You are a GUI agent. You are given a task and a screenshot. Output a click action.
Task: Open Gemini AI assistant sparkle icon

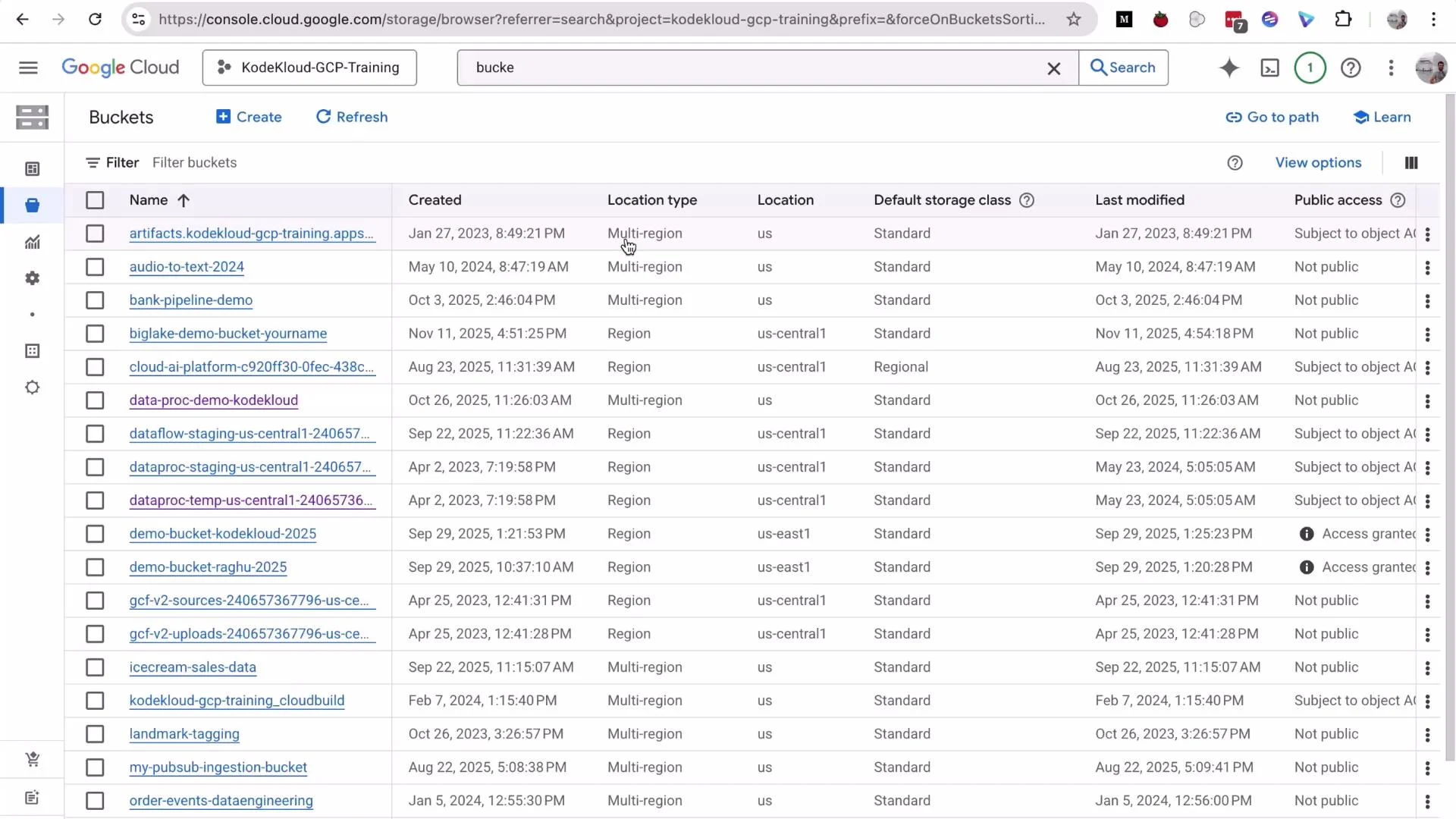point(1229,68)
